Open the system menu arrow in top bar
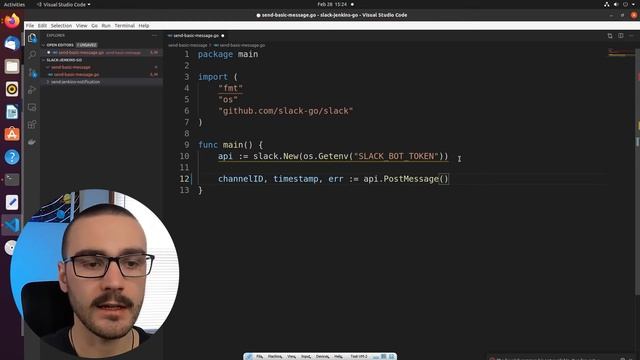640x360 pixels. click(x=634, y=4)
